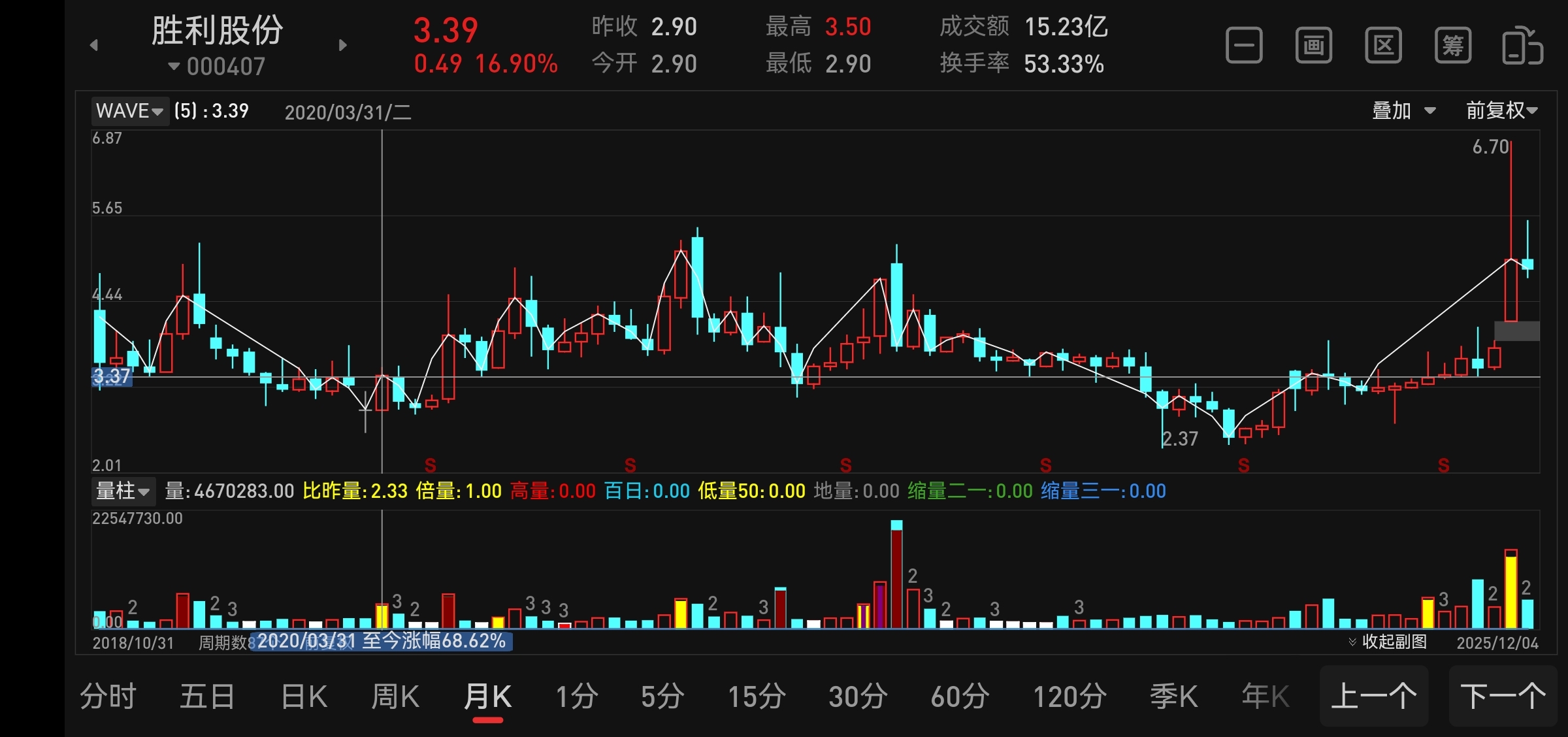Click the minus icon in top toolbar

1244,46
